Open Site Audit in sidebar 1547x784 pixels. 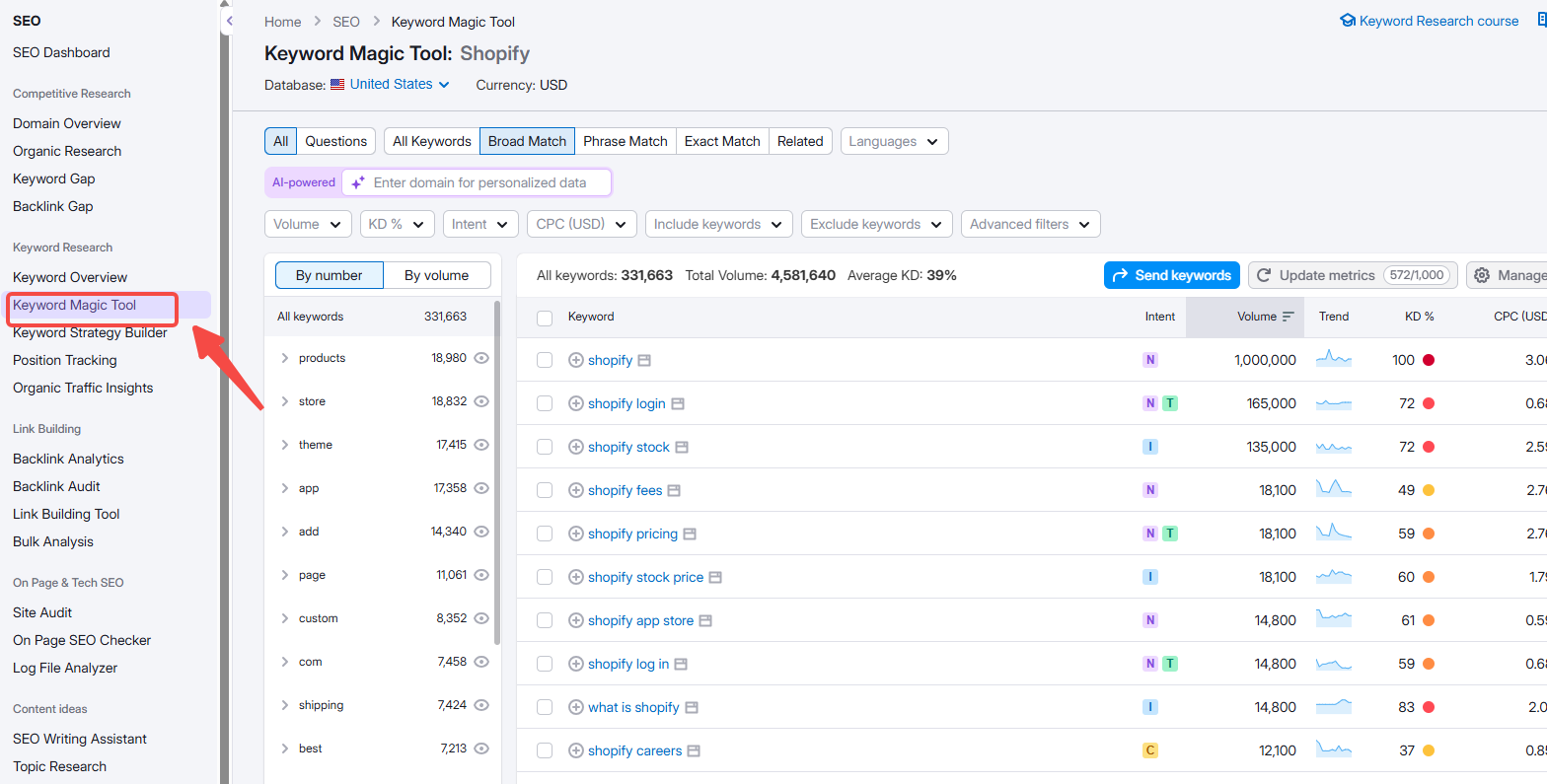pos(42,612)
